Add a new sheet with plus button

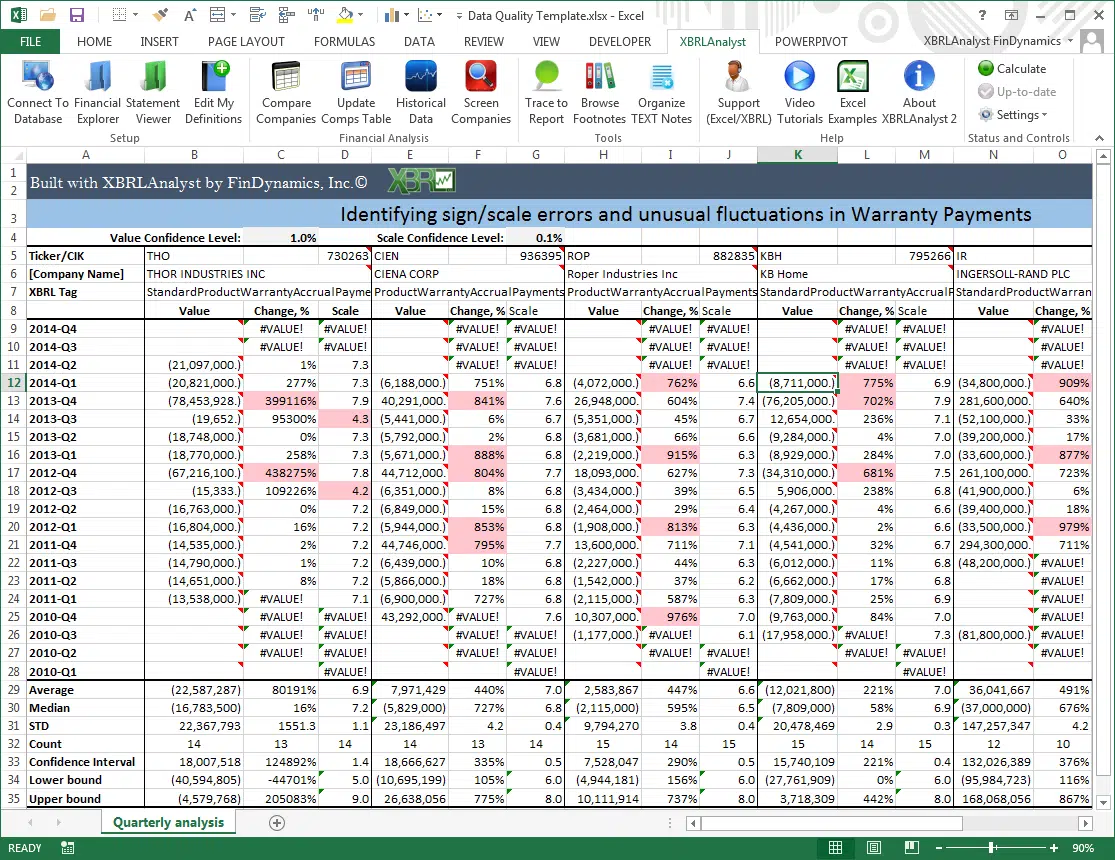pyautogui.click(x=277, y=822)
